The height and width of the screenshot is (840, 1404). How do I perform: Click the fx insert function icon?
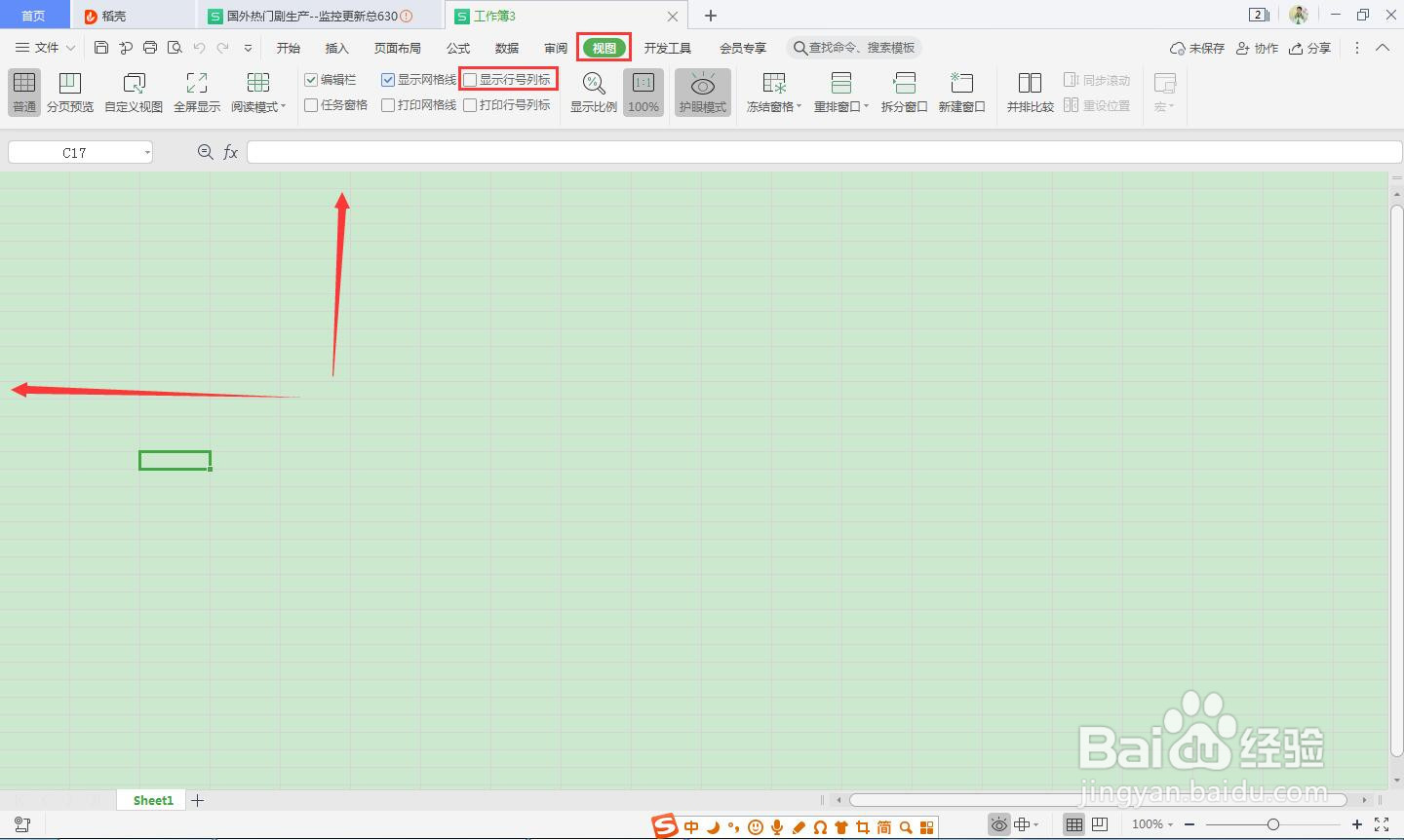(231, 152)
